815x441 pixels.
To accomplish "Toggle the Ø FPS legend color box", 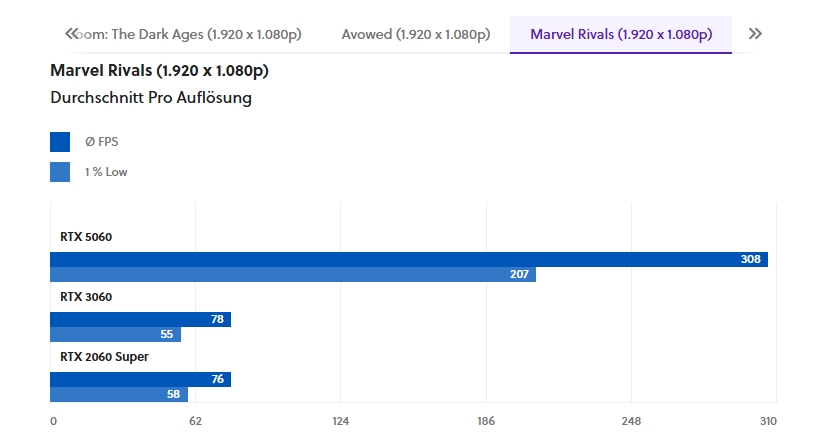I will tap(60, 142).
